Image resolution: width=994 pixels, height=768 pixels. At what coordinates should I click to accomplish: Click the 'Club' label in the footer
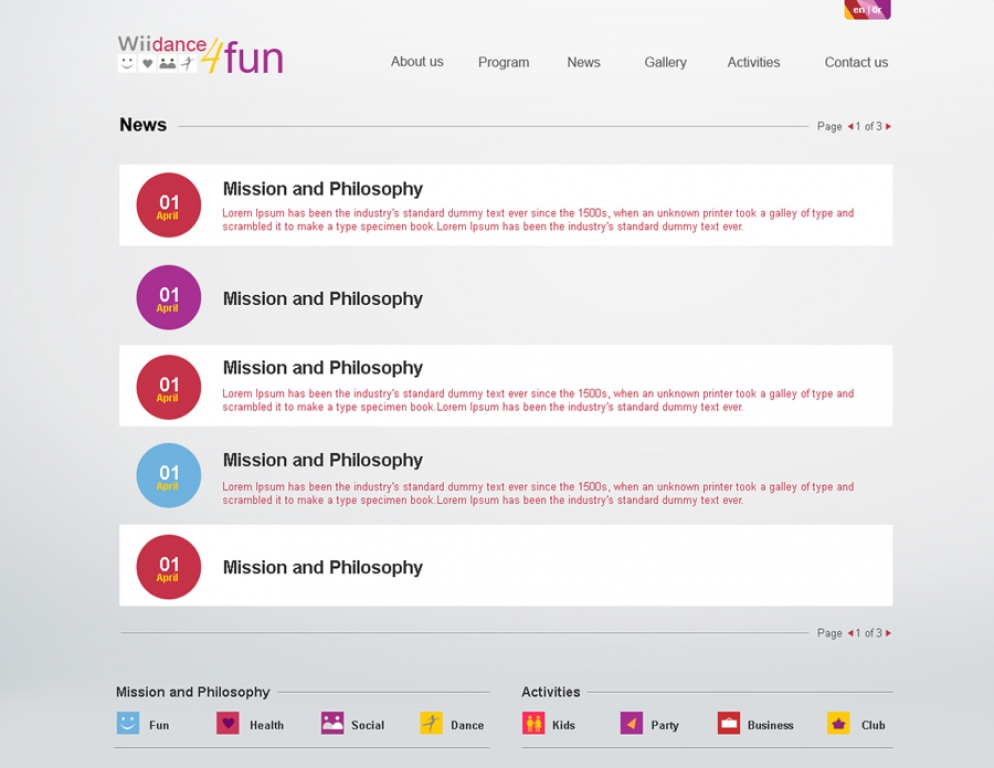873,725
